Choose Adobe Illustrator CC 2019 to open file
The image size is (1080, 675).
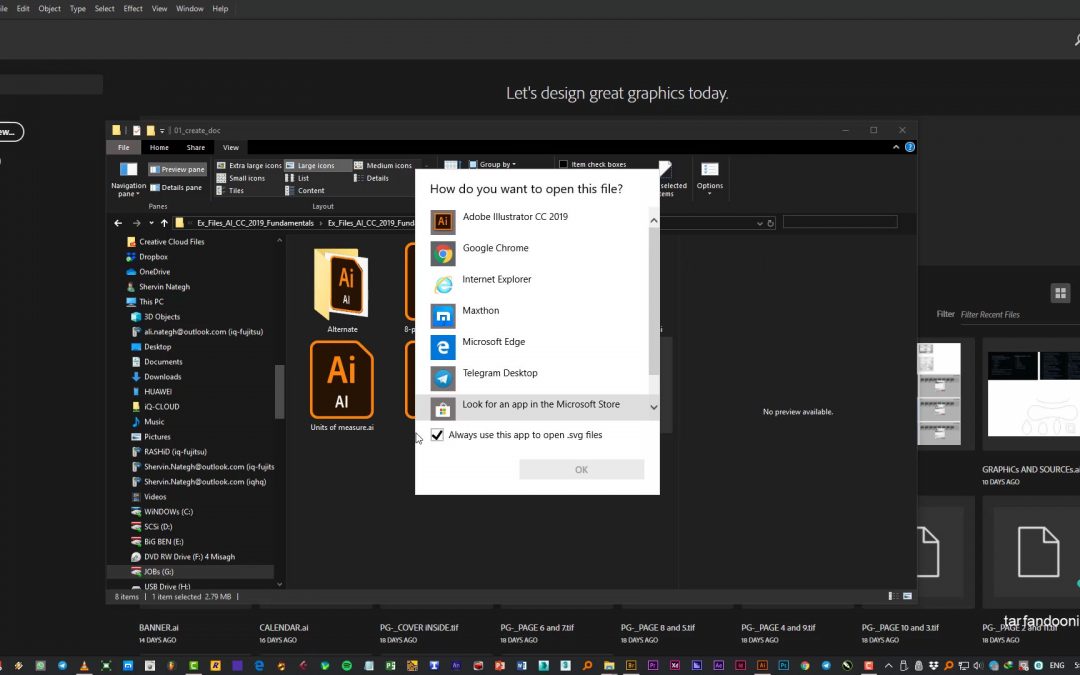[x=514, y=218]
